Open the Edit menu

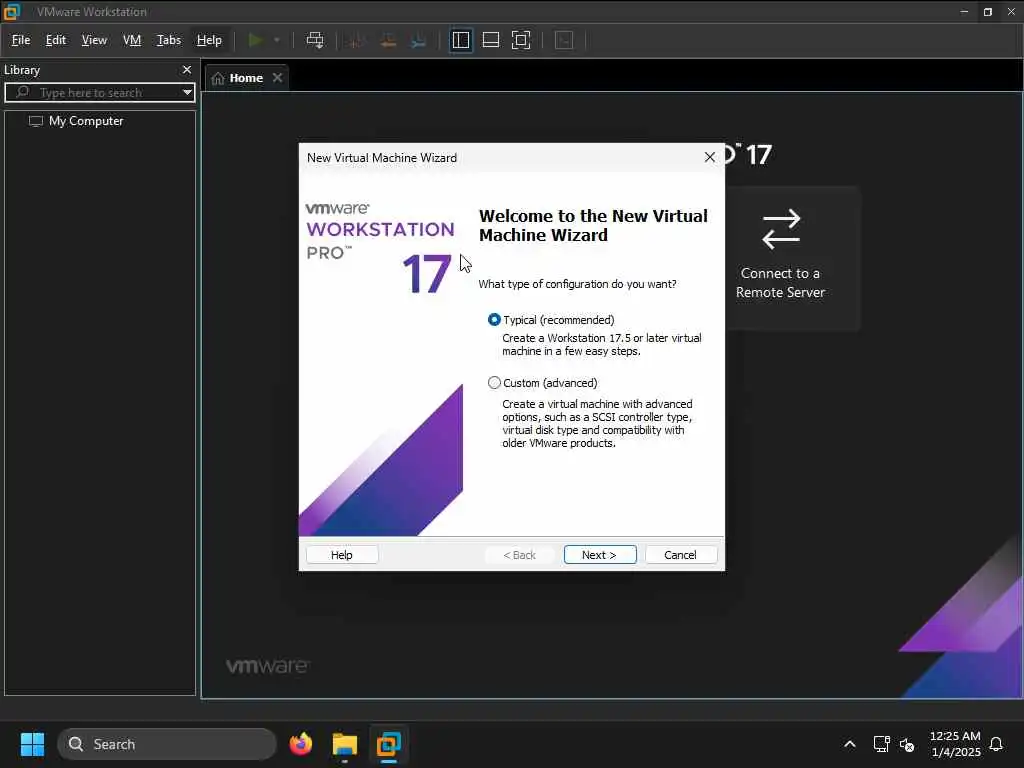(56, 40)
